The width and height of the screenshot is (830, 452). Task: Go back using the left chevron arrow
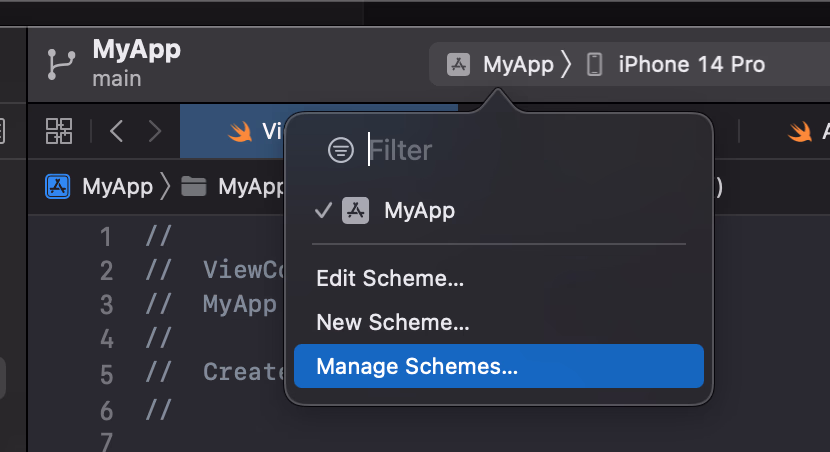(117, 131)
